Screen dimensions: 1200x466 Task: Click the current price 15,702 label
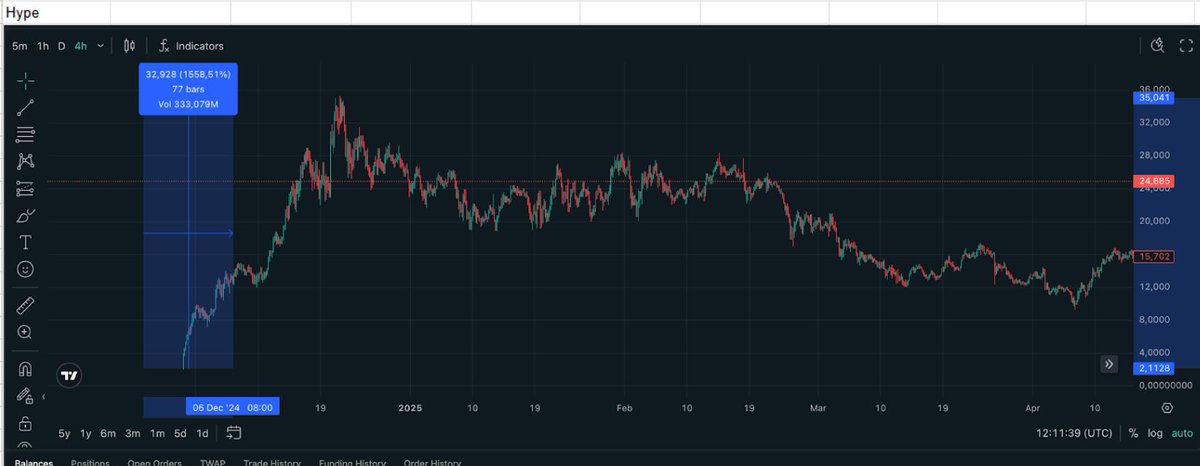tap(1152, 257)
